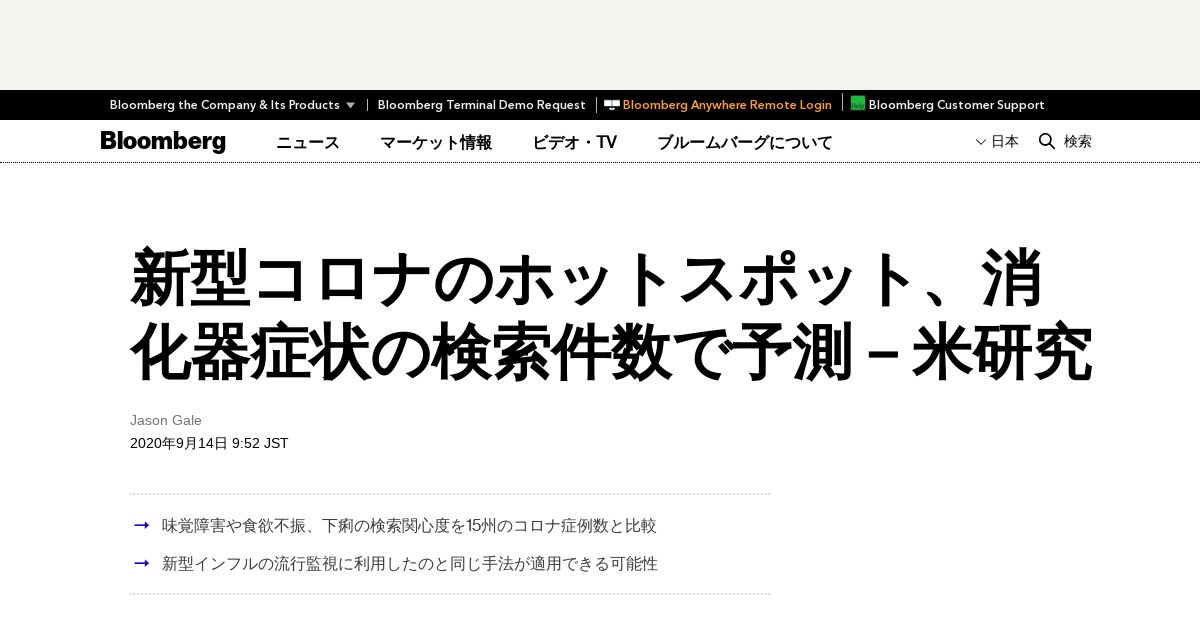The height and width of the screenshot is (630, 1200).
Task: Click the 新型インフルの流行監視 summary bullet
Action: pyautogui.click(x=410, y=564)
